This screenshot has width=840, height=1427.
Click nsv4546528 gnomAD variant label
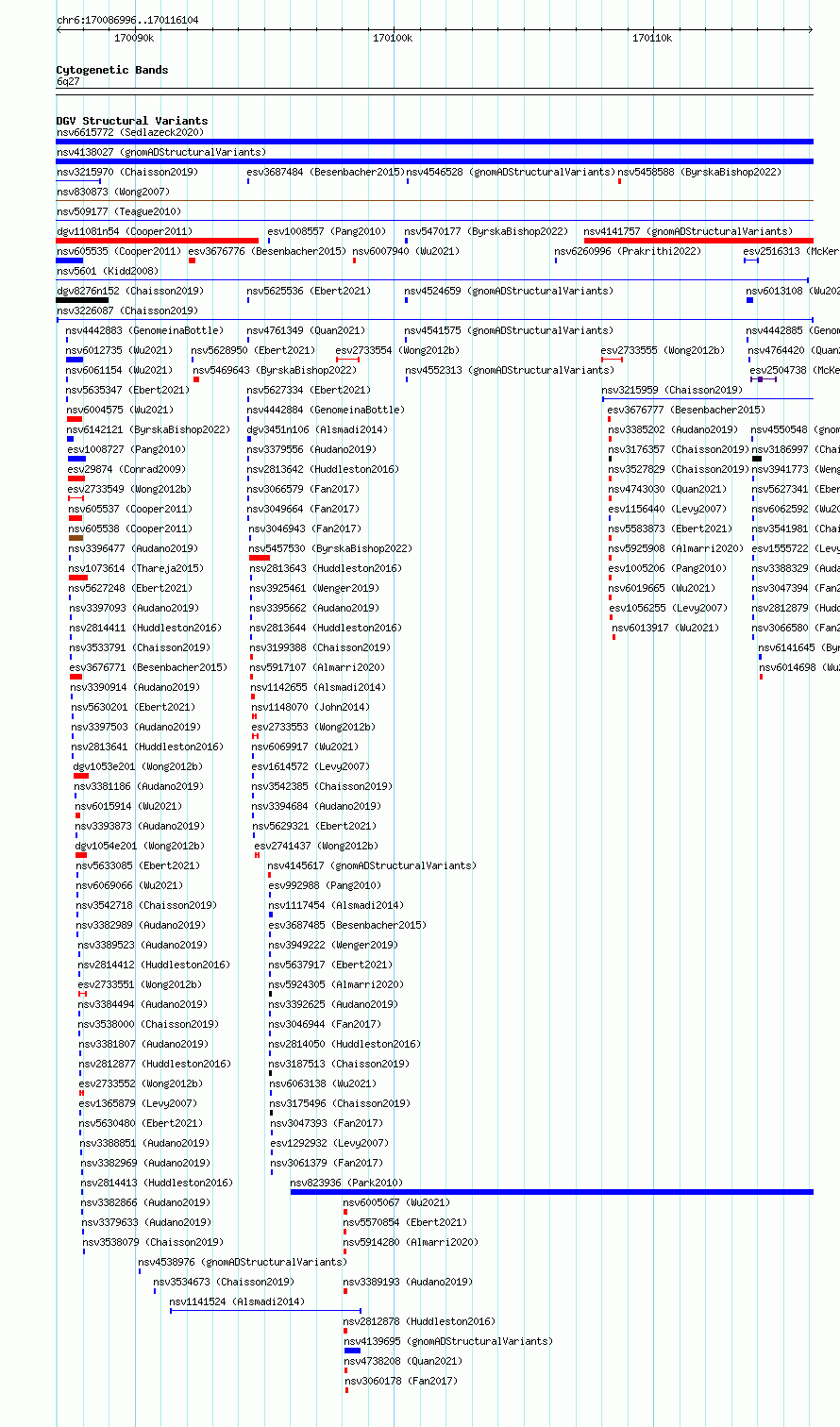511,173
